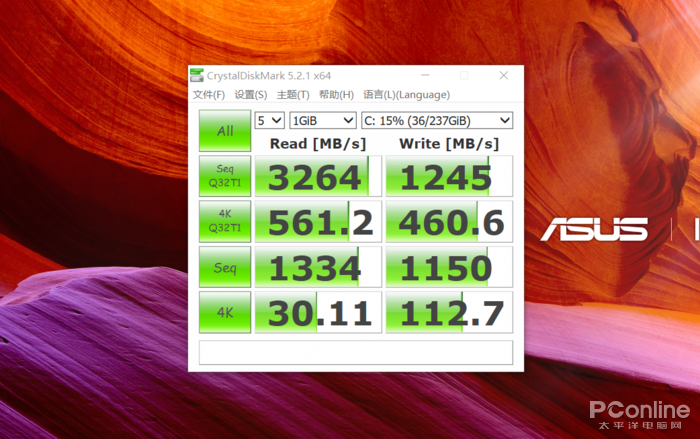Click the Seq Q32T1 write result 1245

point(449,177)
